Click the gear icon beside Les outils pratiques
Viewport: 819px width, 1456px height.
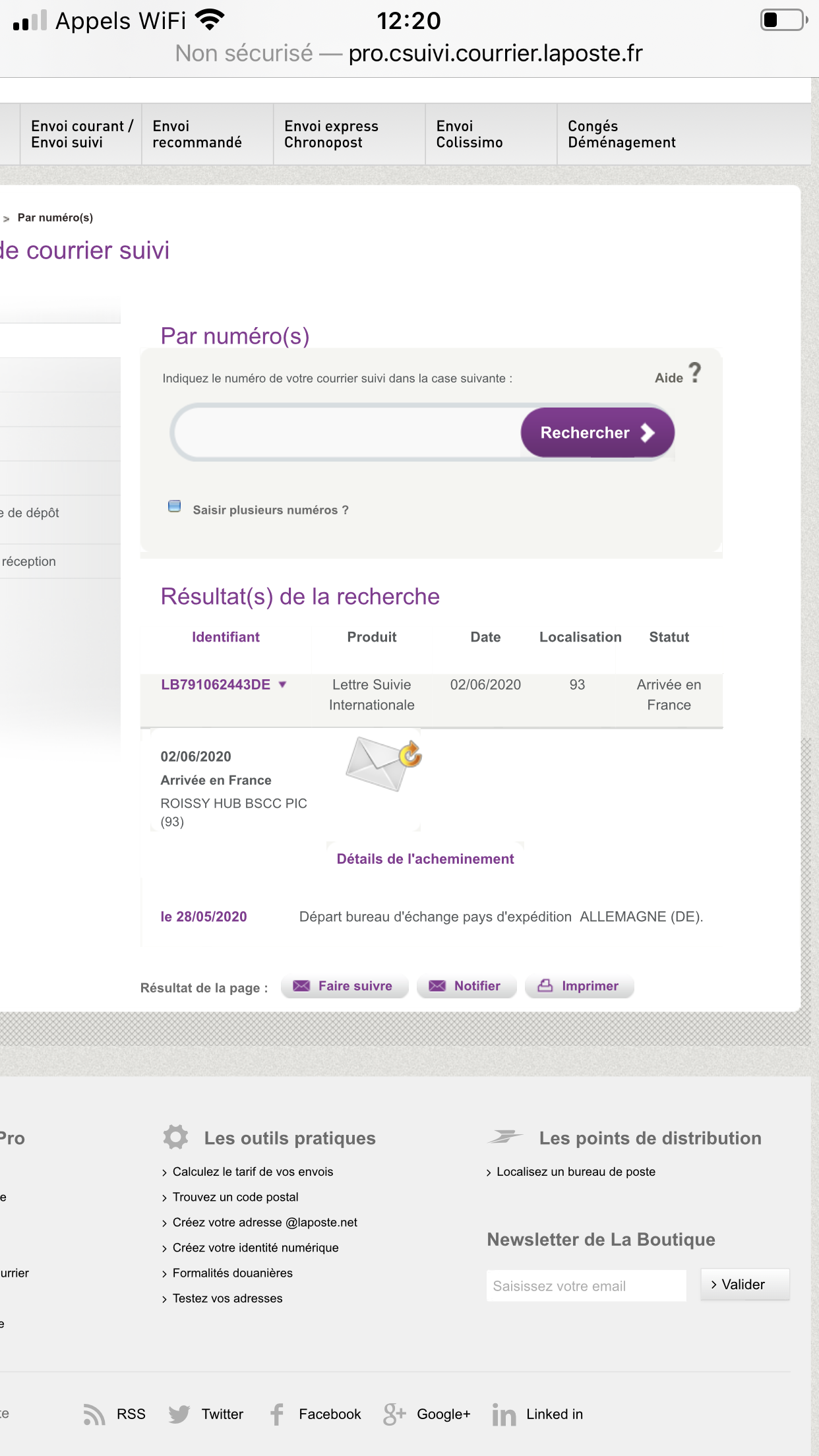[x=176, y=1137]
